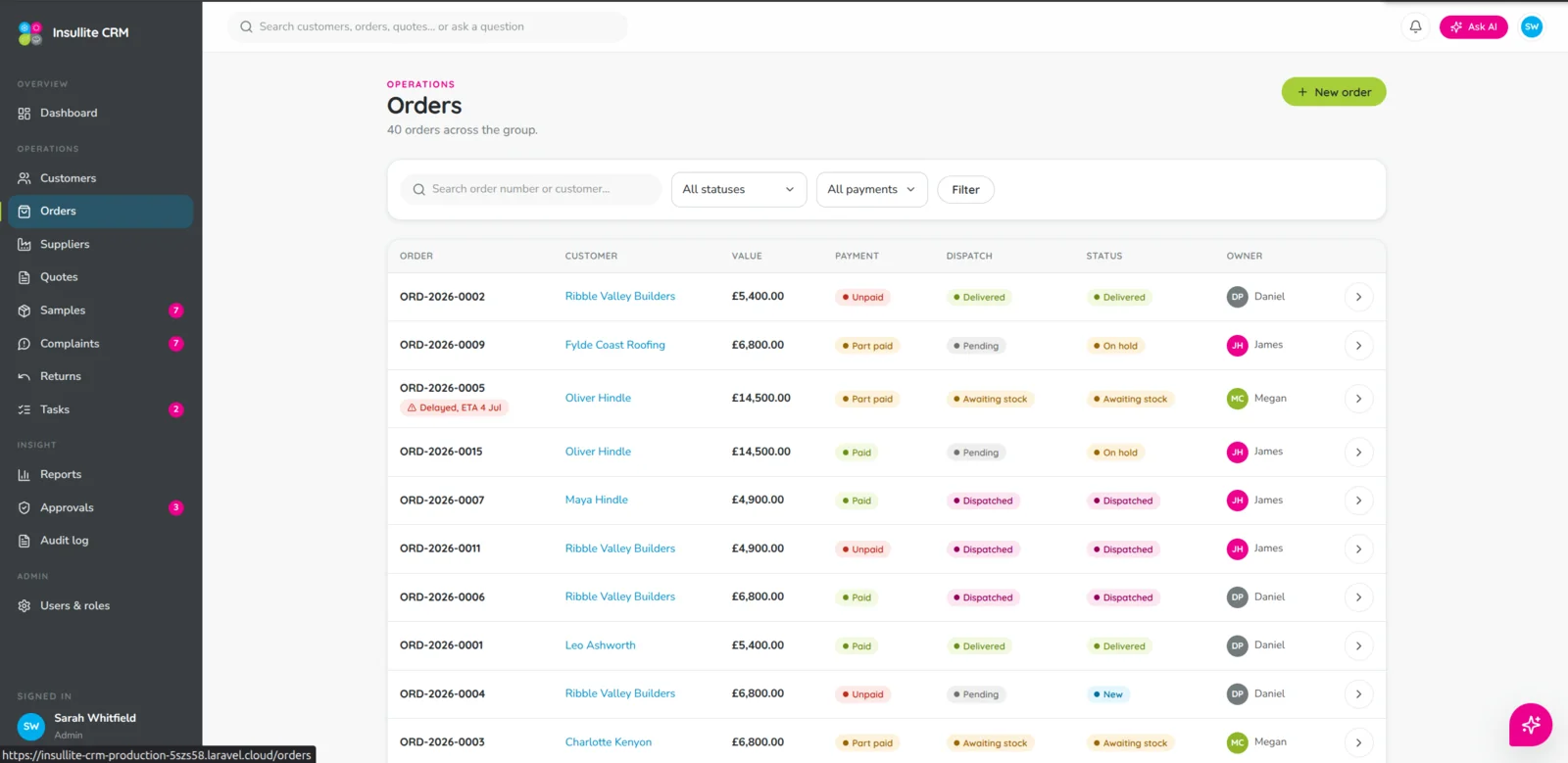Click the New order button
This screenshot has width=1568, height=763.
point(1334,92)
